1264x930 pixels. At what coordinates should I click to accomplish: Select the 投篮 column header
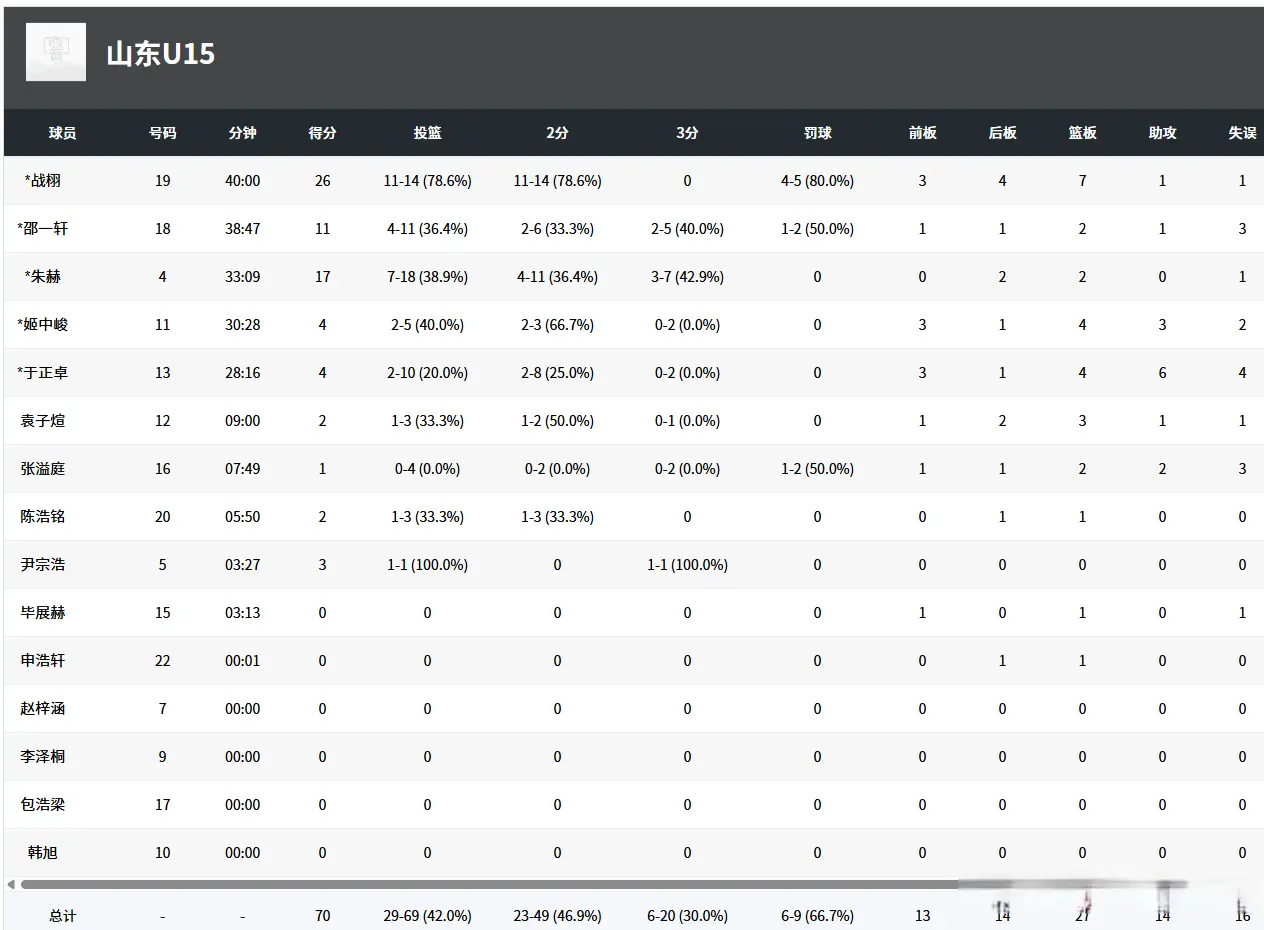pos(427,133)
